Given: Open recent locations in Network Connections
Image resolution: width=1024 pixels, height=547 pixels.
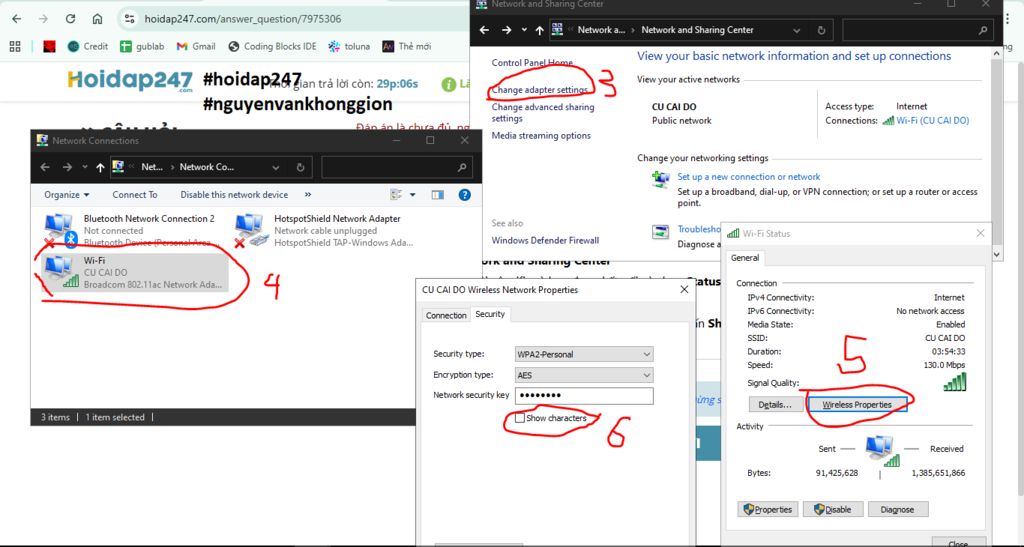Looking at the screenshot, I should 85,167.
